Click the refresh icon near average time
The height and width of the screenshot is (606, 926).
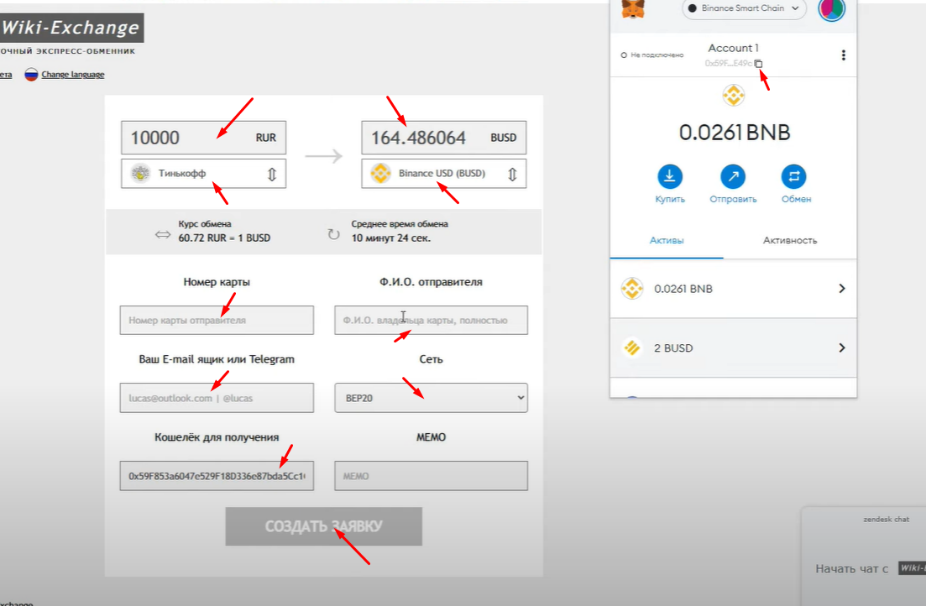(x=334, y=234)
